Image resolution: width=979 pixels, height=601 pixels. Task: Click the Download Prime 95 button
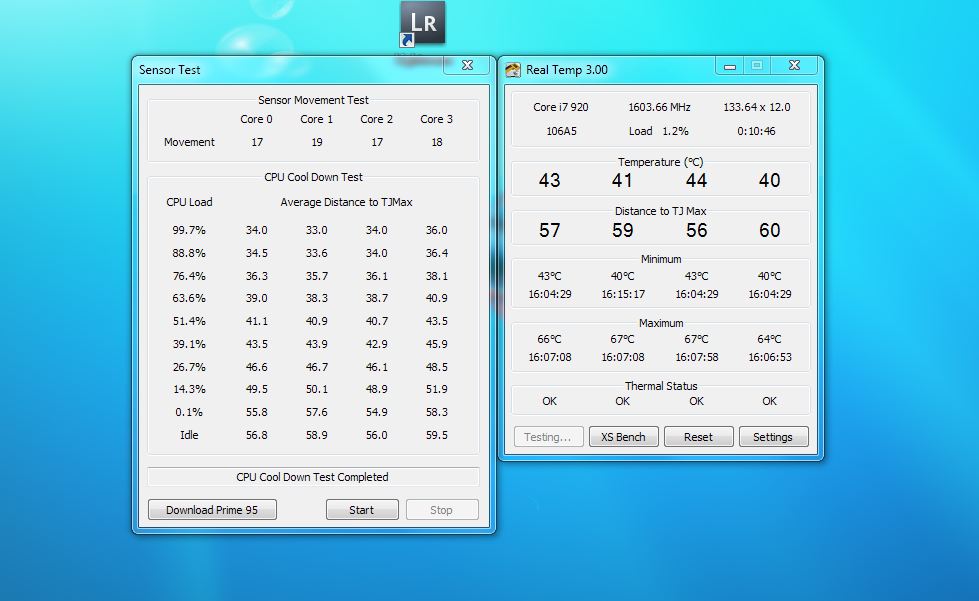point(212,510)
